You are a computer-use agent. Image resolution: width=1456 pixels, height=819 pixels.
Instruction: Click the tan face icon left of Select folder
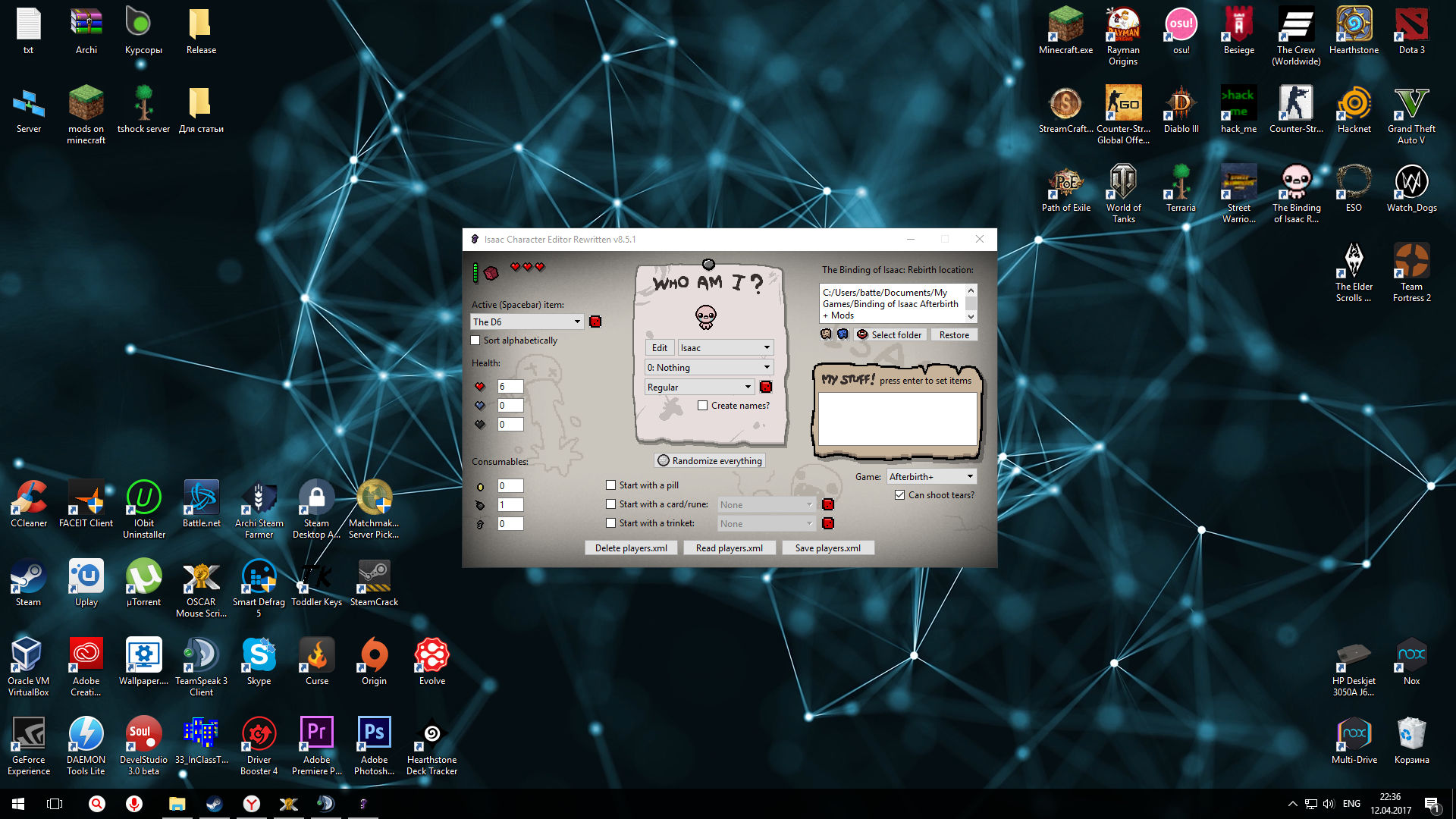click(x=826, y=334)
